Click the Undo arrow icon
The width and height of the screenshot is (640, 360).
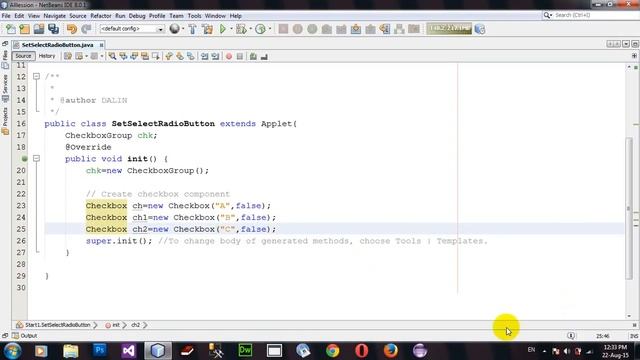[x=72, y=29]
